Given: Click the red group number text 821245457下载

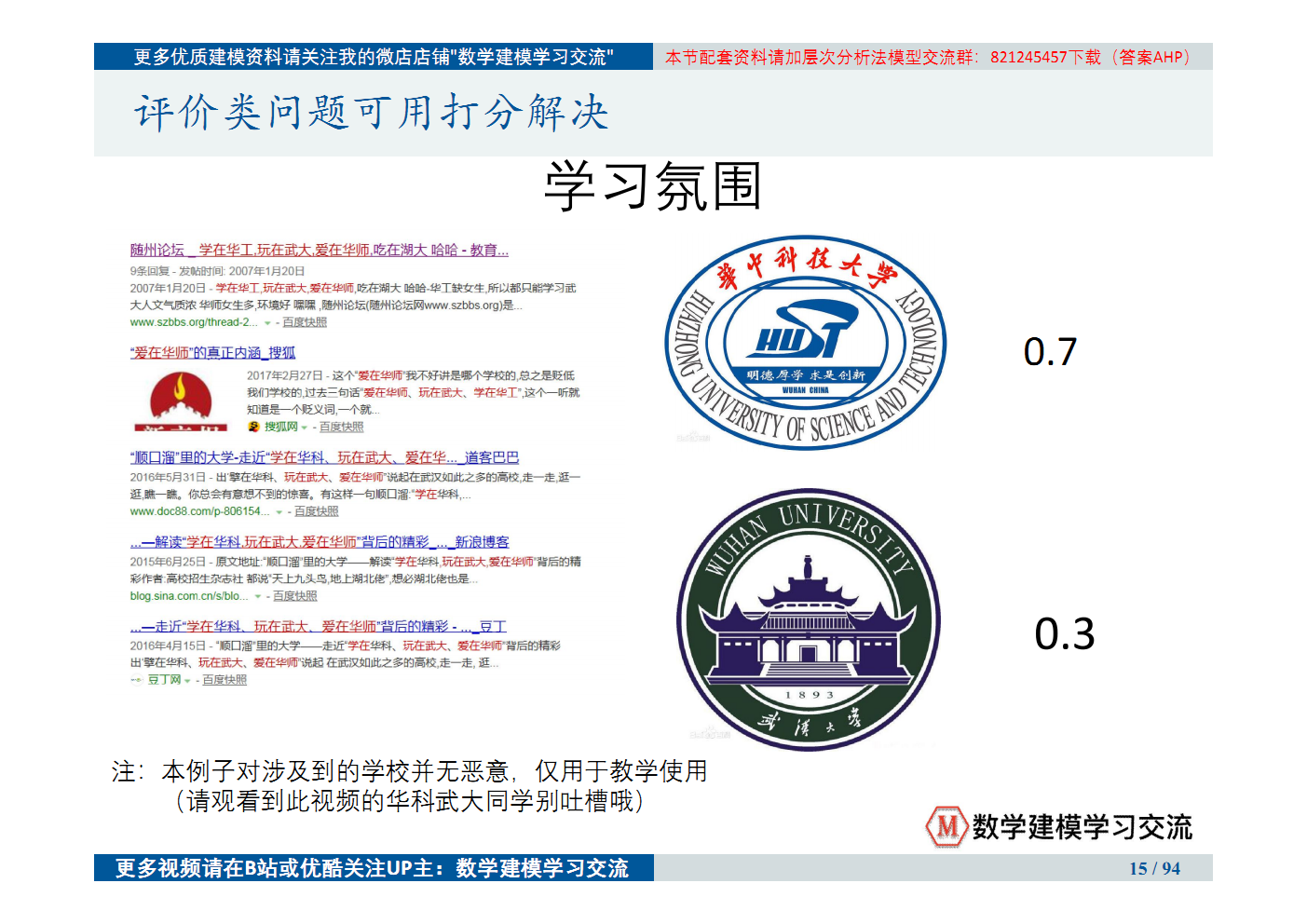Looking at the screenshot, I should (1045, 57).
